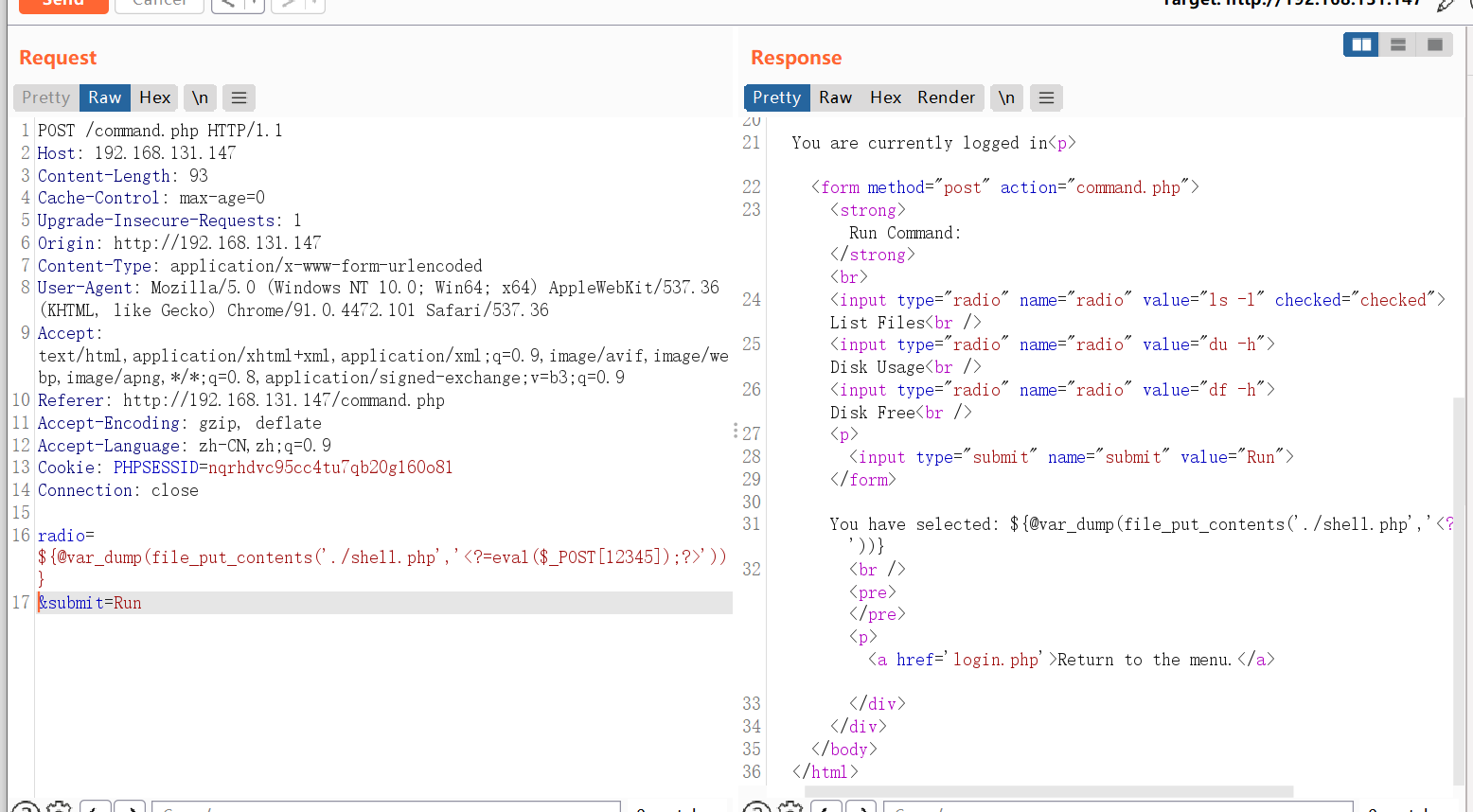Select the Raw tab in Request panel
The image size is (1473, 812).
pyautogui.click(x=105, y=97)
